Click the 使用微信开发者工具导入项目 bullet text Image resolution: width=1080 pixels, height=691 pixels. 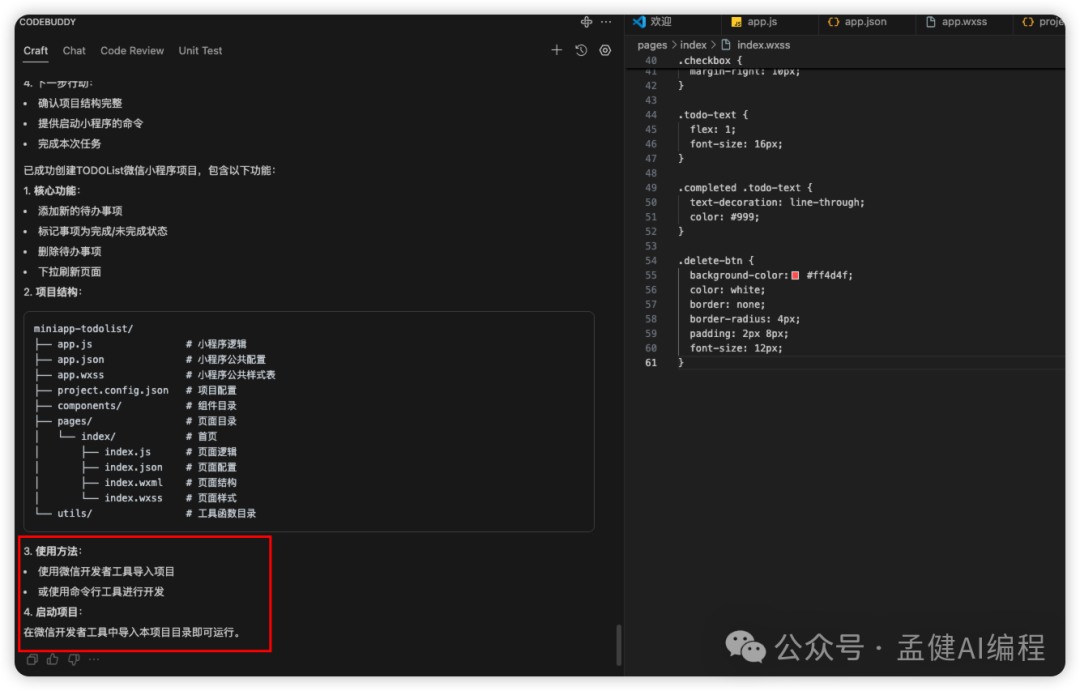(106, 572)
